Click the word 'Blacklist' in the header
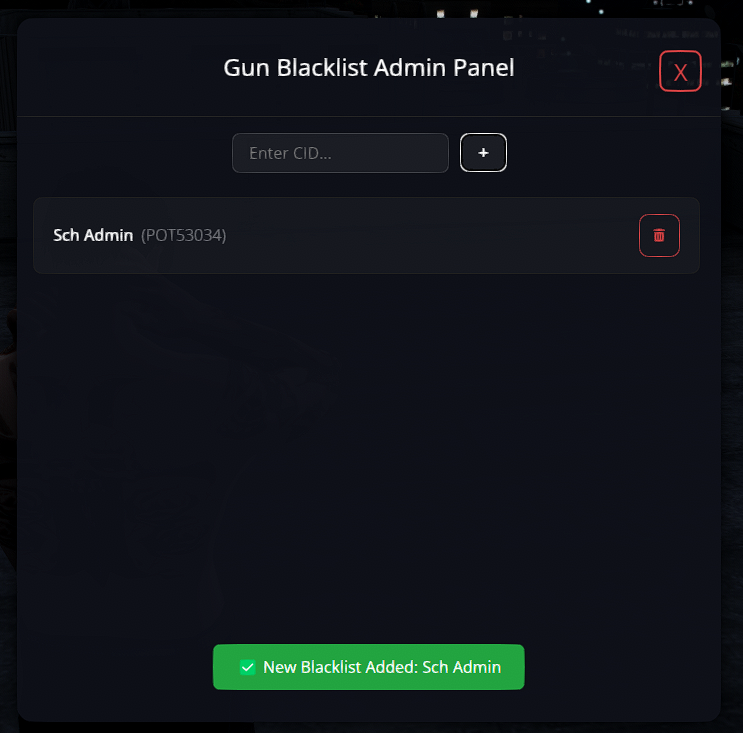This screenshot has height=733, width=743. [x=322, y=68]
